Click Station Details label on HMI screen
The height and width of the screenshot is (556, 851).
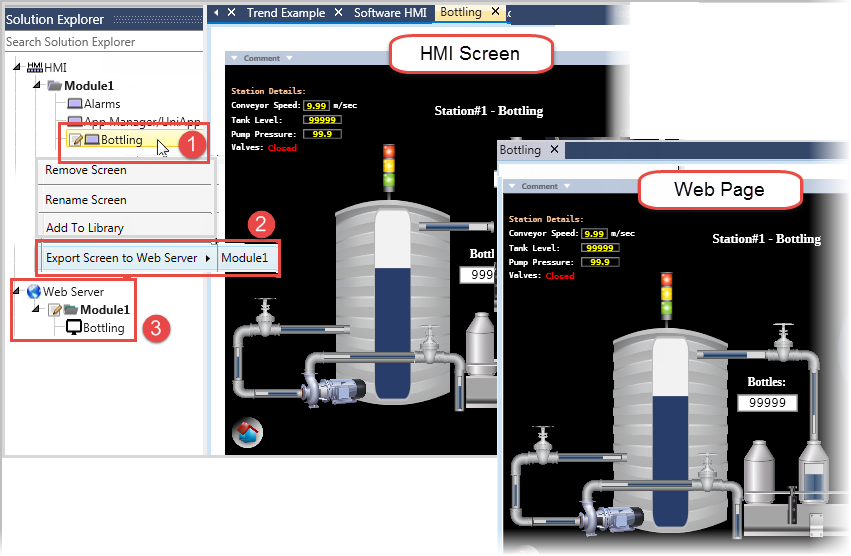268,91
